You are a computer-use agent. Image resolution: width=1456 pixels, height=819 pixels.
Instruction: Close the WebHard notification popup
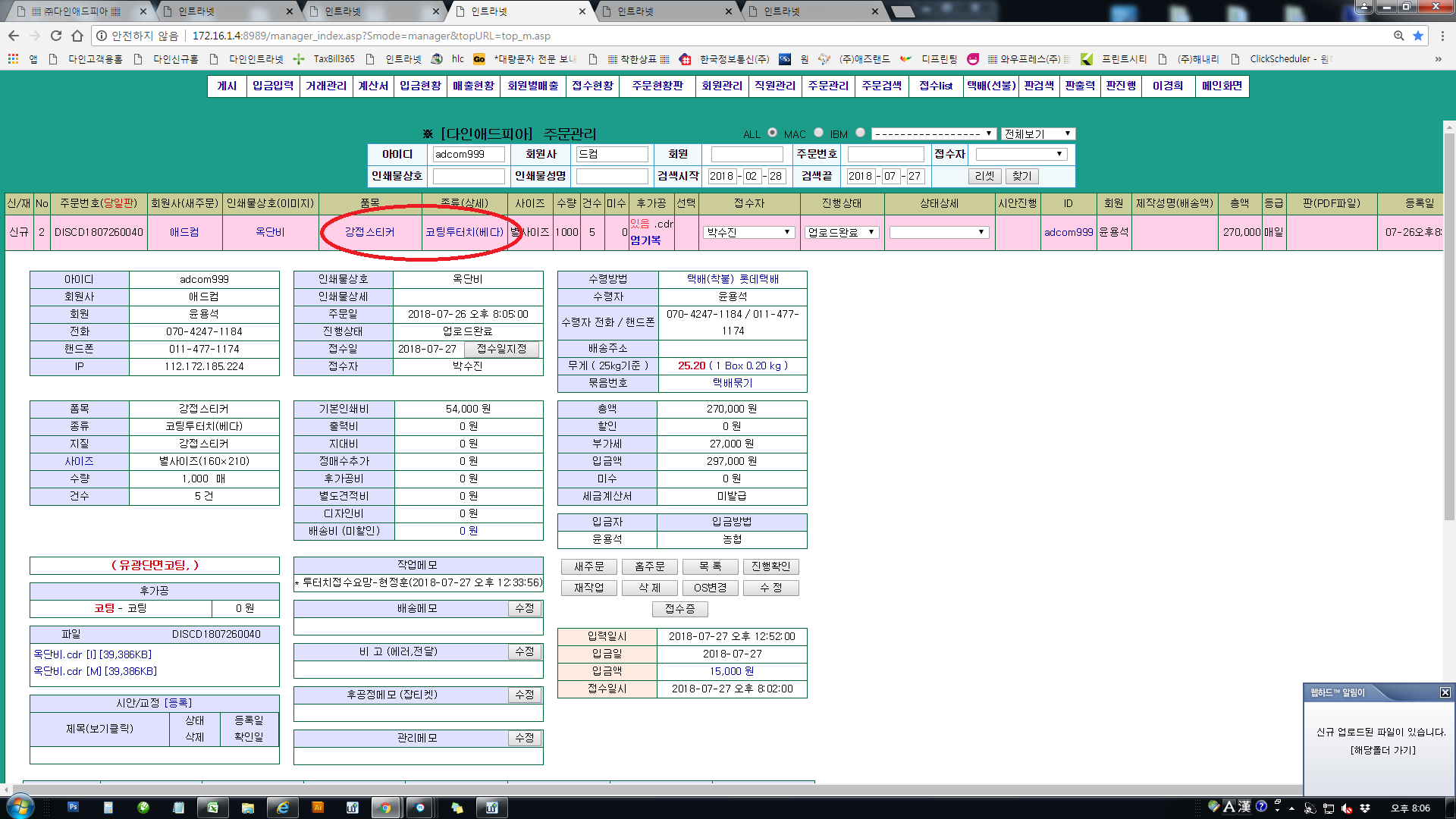tap(1445, 692)
